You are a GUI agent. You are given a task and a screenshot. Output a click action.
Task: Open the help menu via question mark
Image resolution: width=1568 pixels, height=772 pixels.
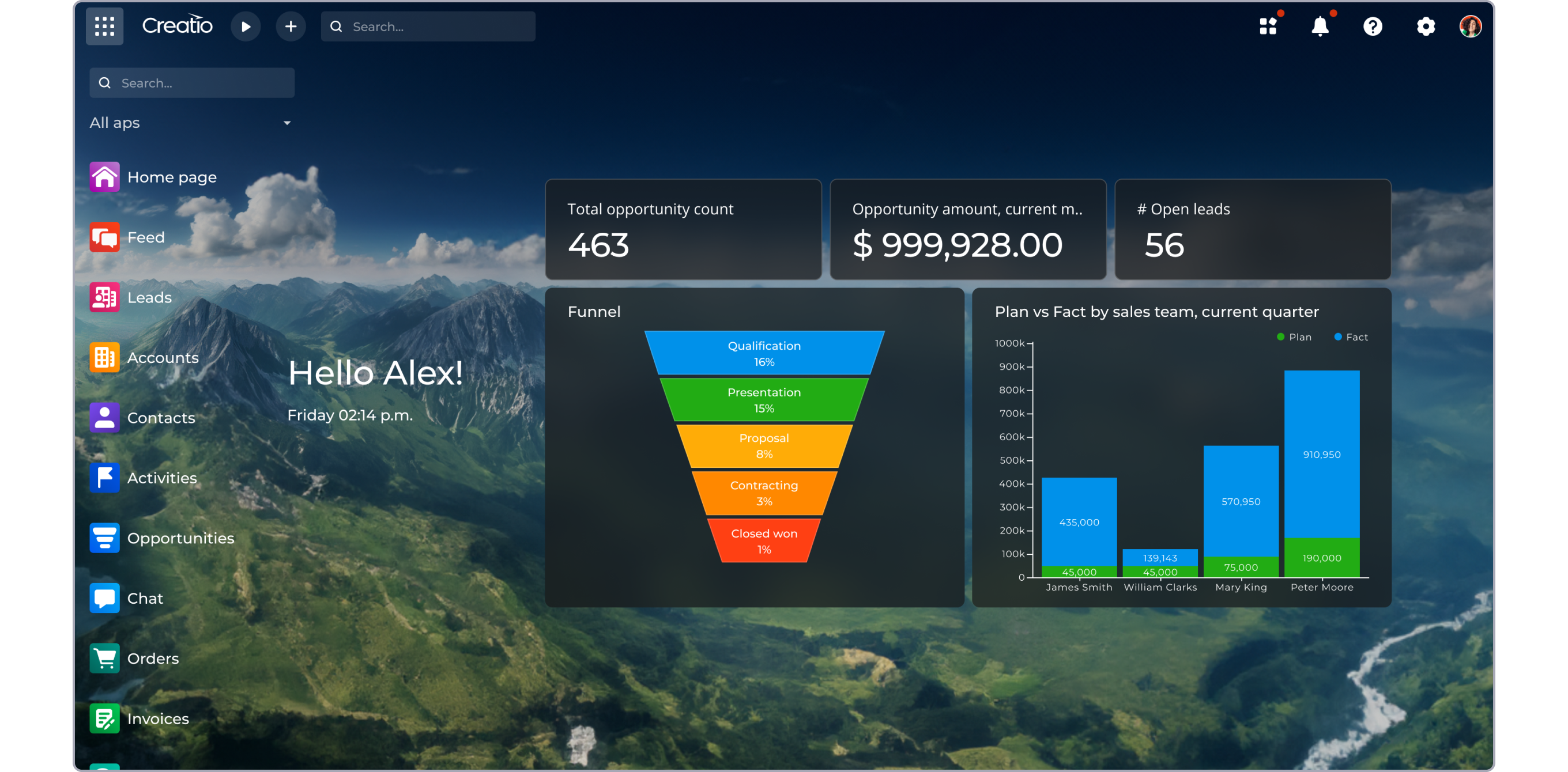click(x=1373, y=26)
